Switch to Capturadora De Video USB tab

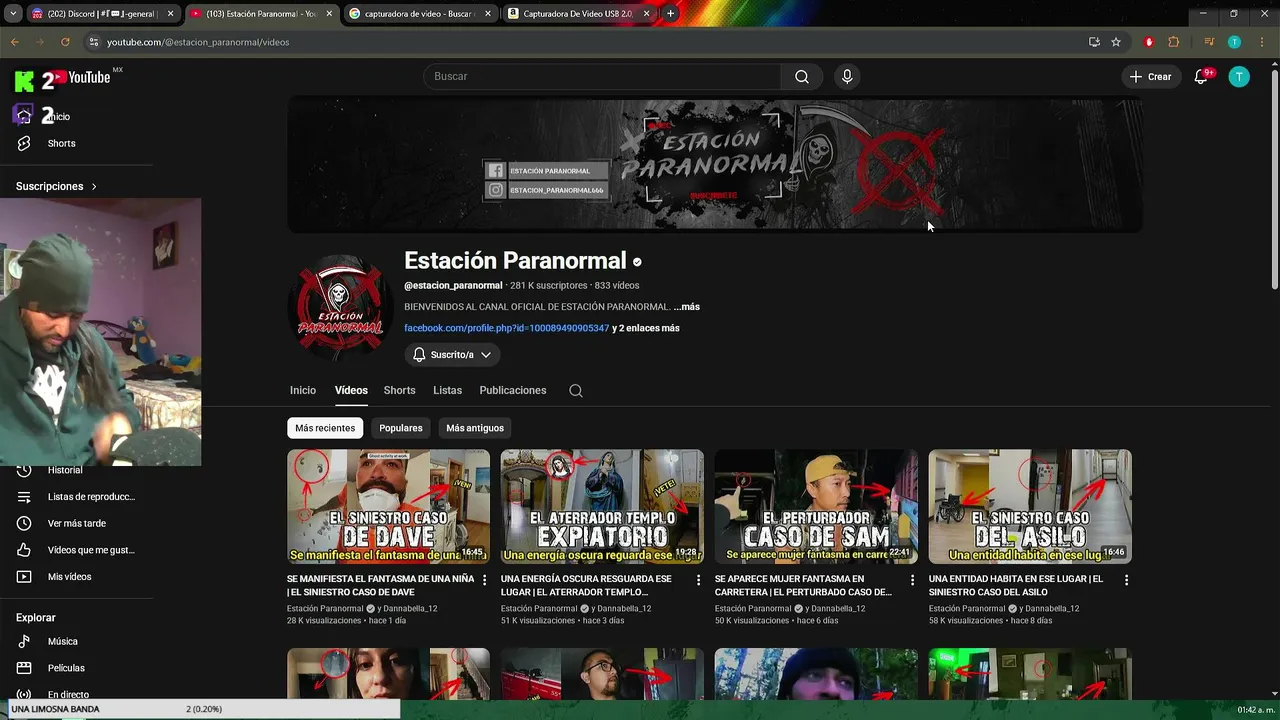[x=579, y=14]
